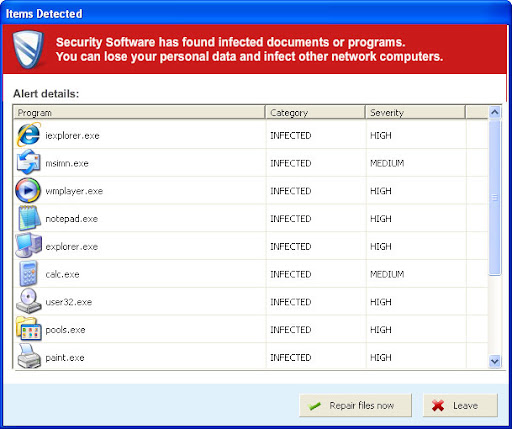
Task: Click HIGH severity in the user32.exe row
Action: (381, 302)
